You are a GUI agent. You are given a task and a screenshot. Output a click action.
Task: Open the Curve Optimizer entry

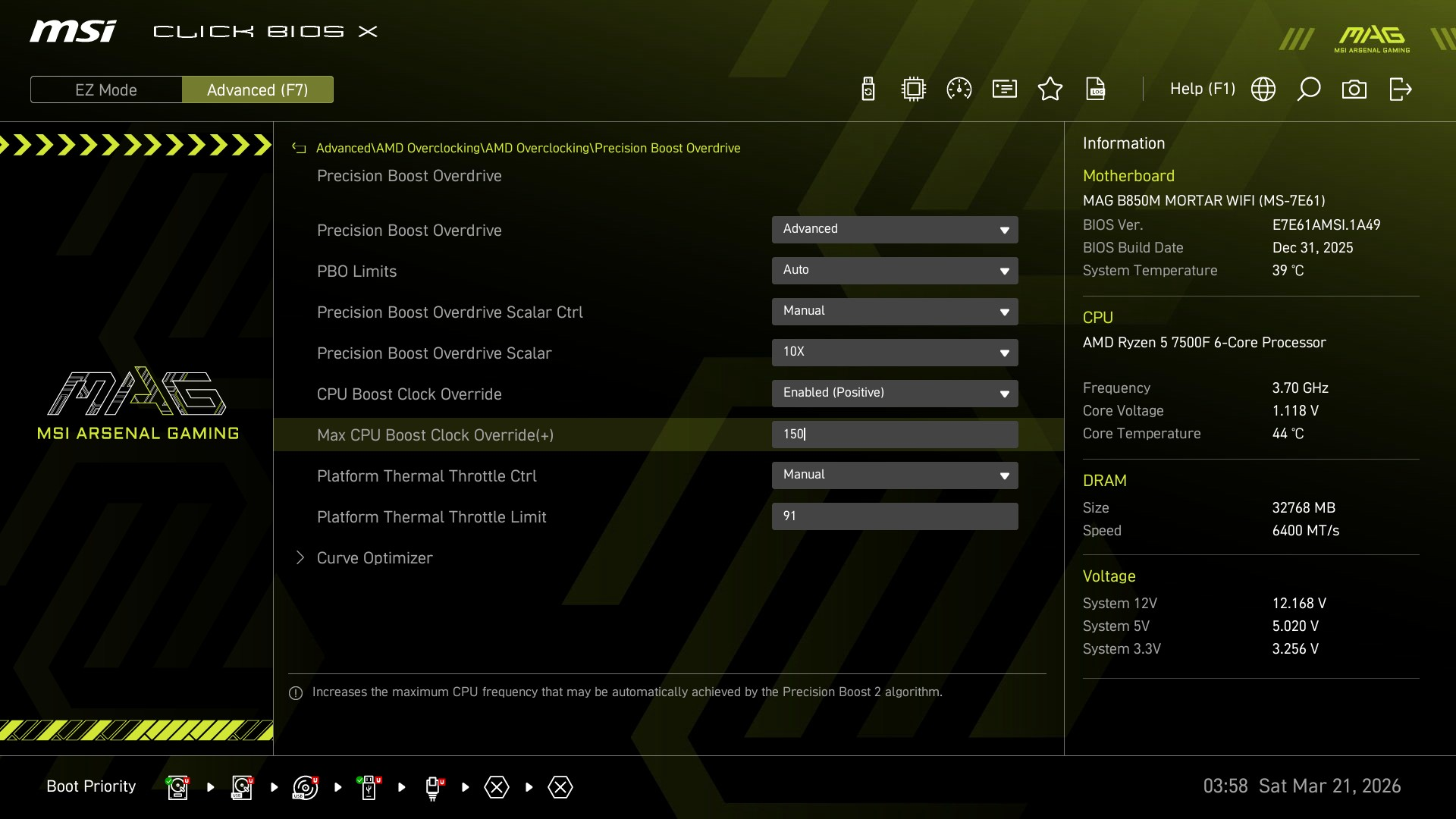pyautogui.click(x=375, y=558)
